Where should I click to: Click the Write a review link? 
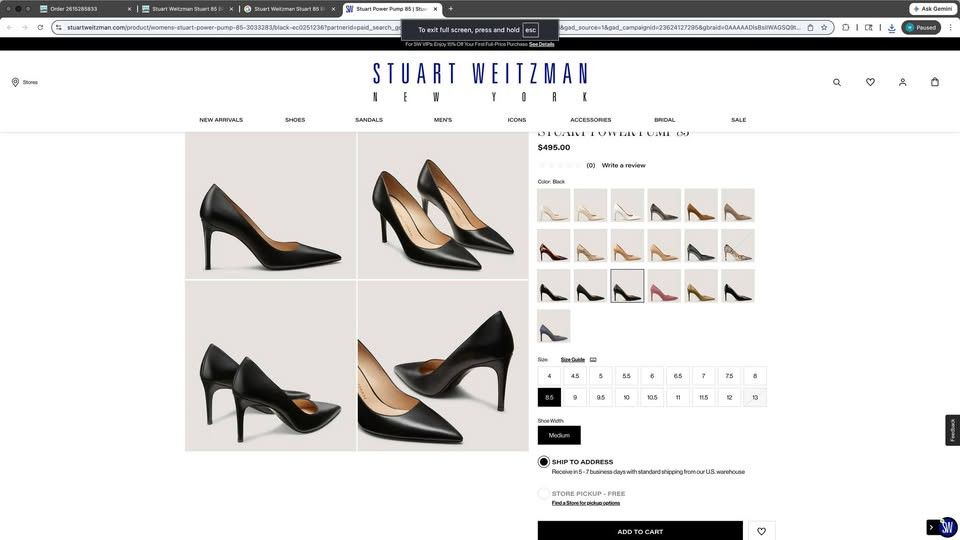(x=623, y=165)
